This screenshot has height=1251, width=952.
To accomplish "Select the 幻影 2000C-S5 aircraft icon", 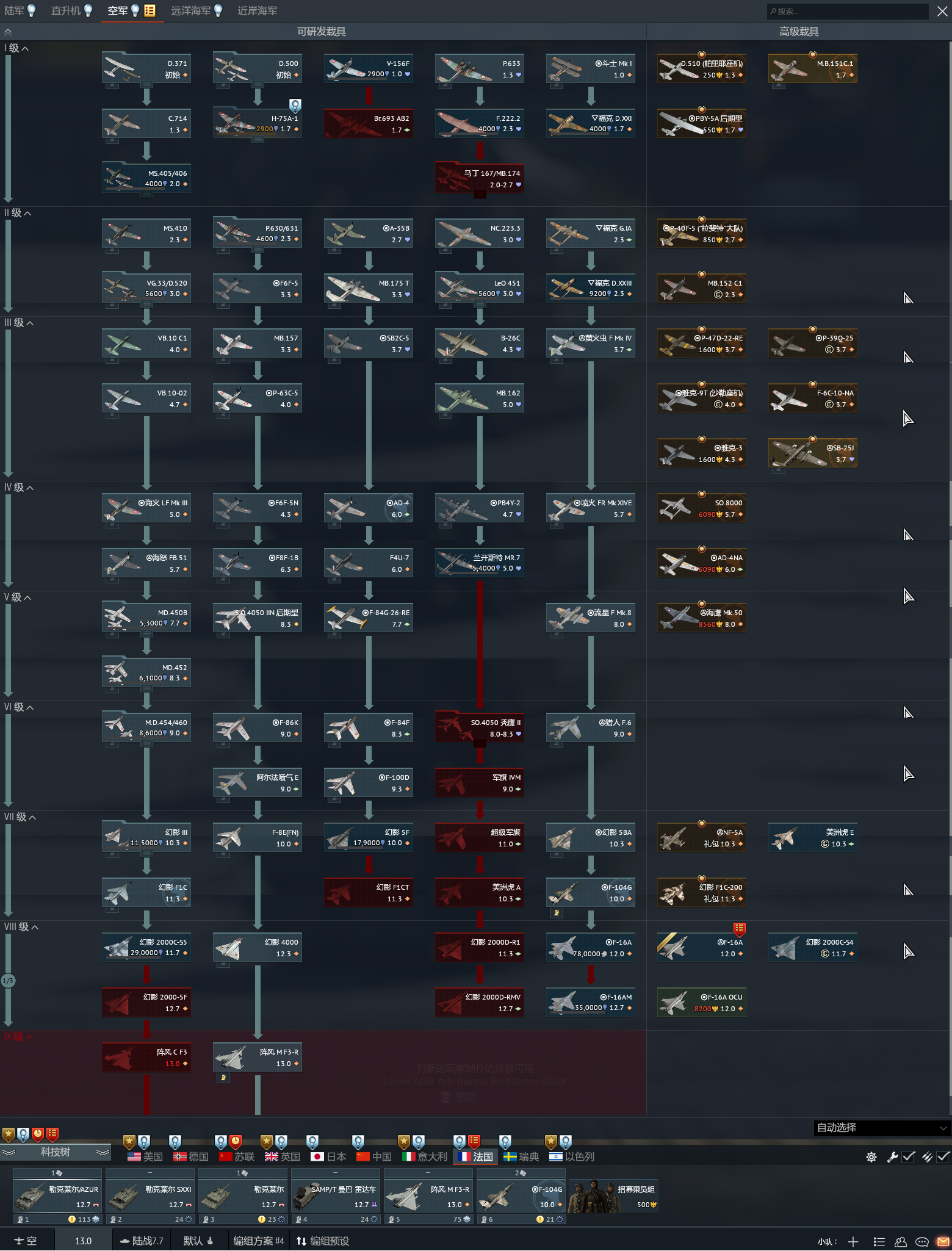I will [x=118, y=948].
